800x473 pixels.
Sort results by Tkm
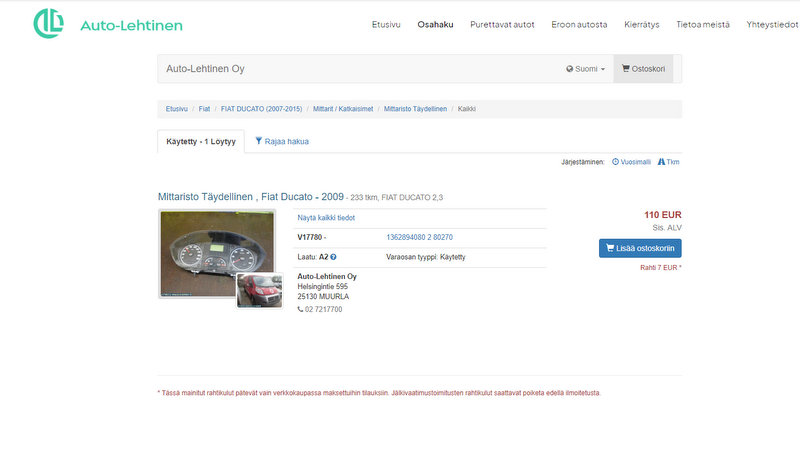pos(668,162)
